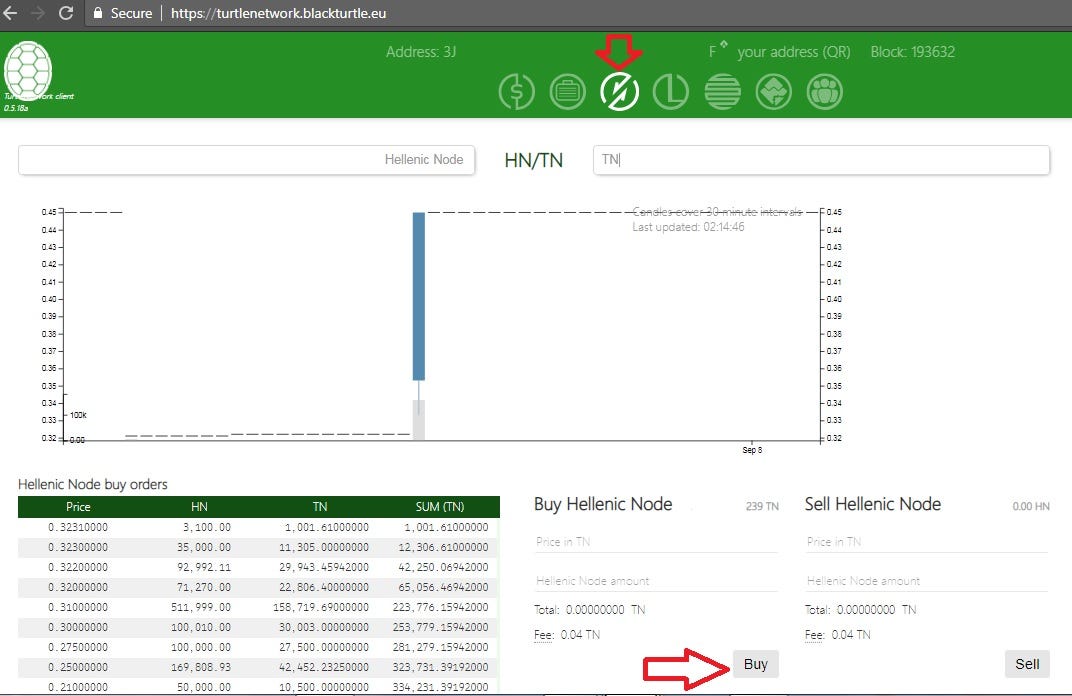Viewport: 1072px width, 696px height.
Task: Click the SUM (TN) column header
Action: 440,507
